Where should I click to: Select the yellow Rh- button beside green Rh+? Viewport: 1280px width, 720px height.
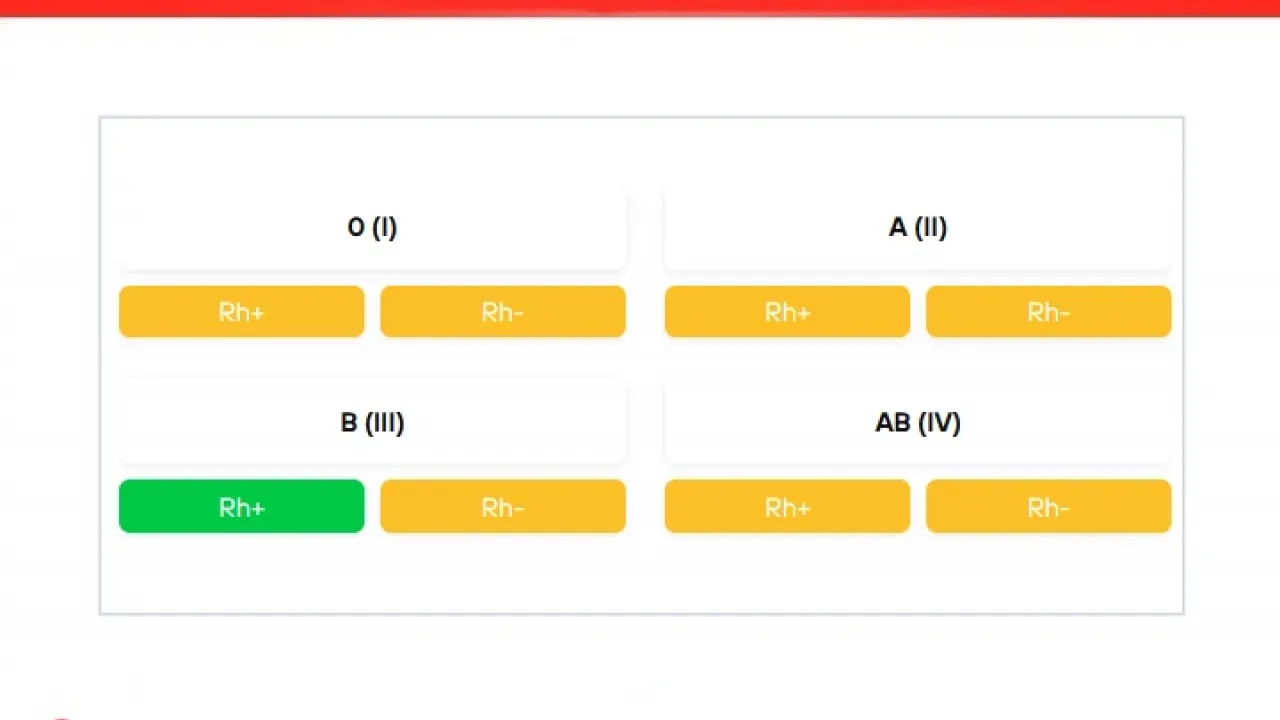(503, 506)
